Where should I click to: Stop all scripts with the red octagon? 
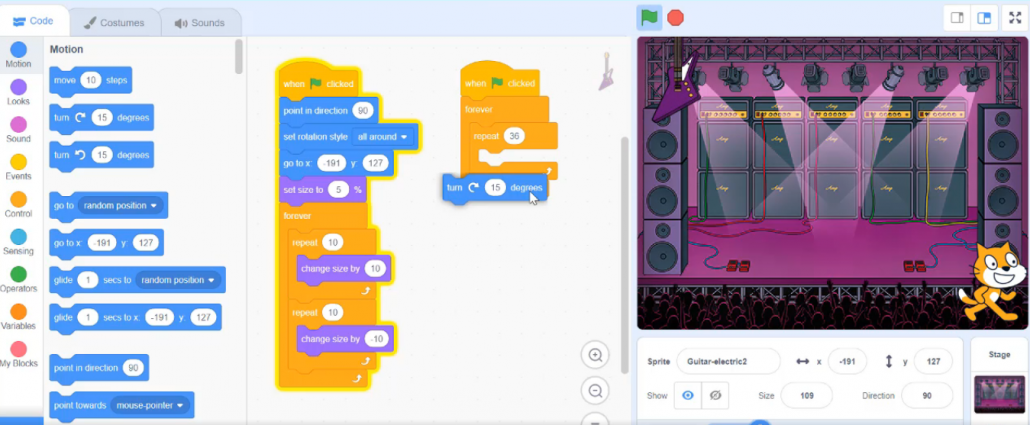tap(675, 17)
